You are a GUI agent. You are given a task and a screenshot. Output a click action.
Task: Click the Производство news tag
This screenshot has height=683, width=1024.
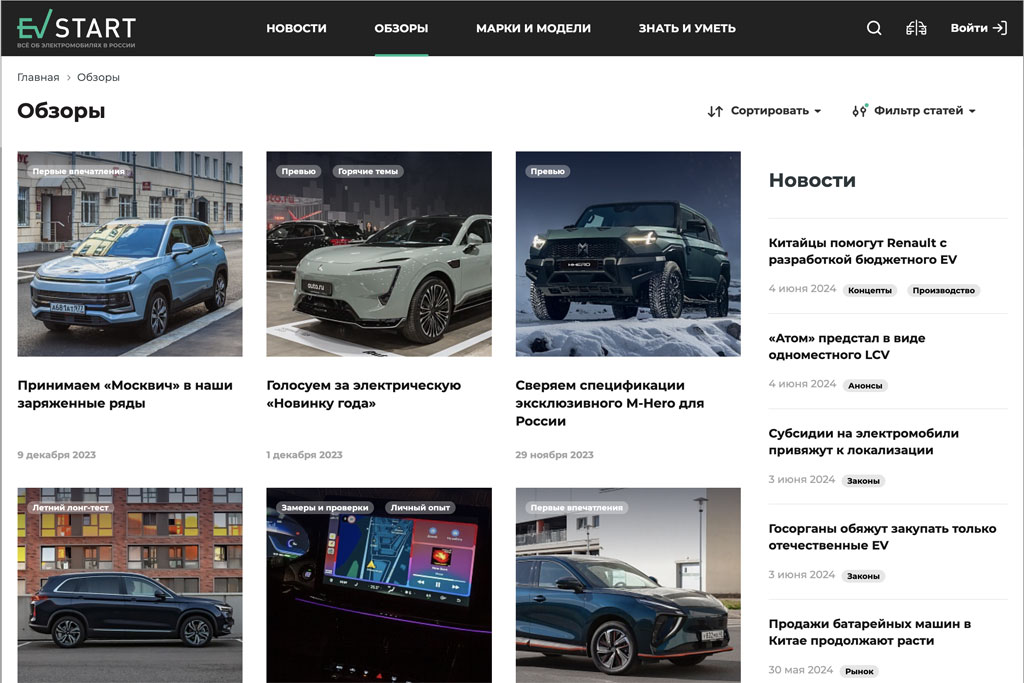point(943,291)
